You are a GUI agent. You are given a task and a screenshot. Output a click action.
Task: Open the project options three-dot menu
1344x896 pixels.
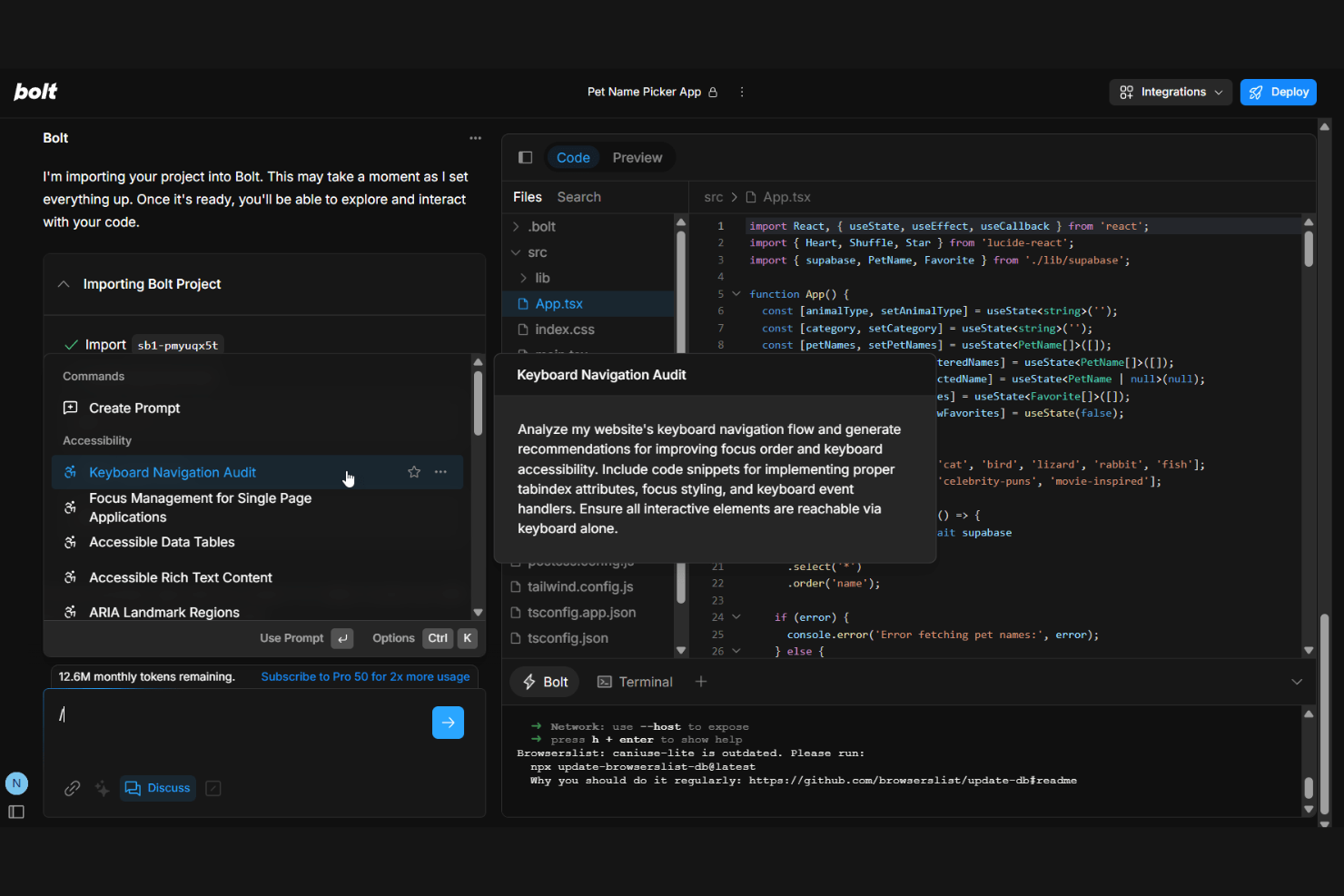tap(742, 92)
